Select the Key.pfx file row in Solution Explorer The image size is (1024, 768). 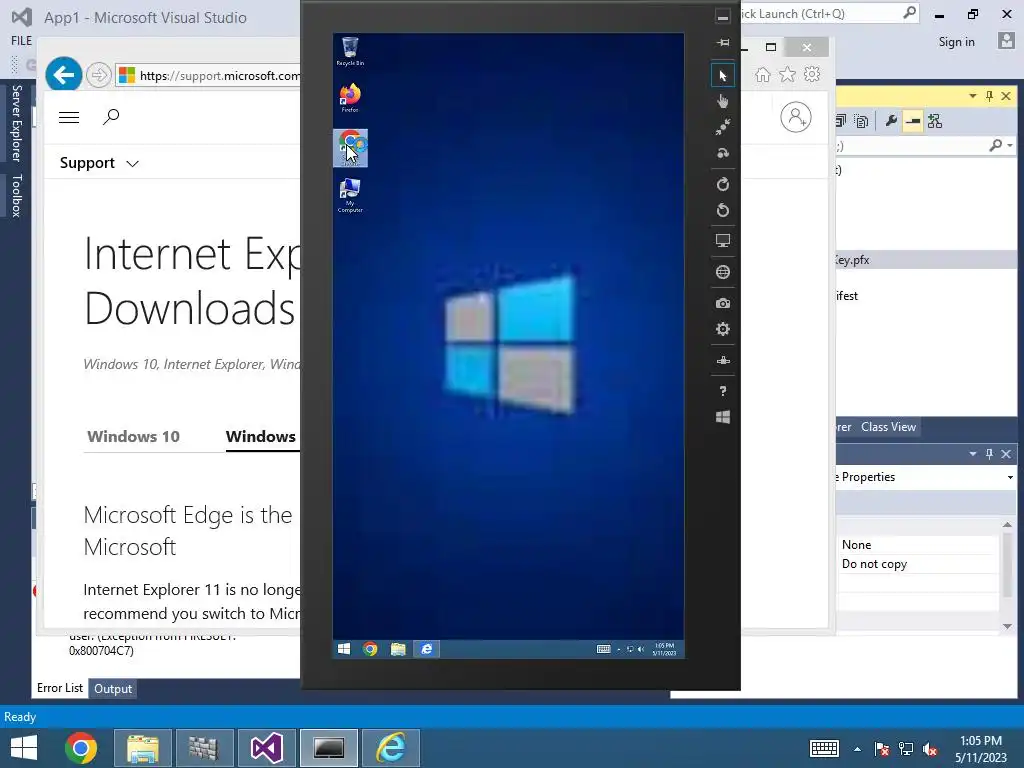(926, 260)
